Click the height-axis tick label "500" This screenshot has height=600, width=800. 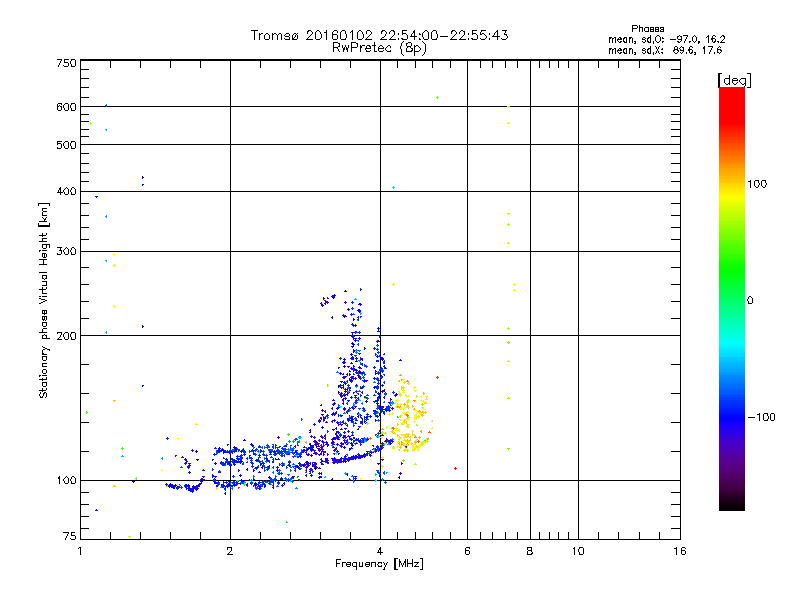tap(66, 145)
